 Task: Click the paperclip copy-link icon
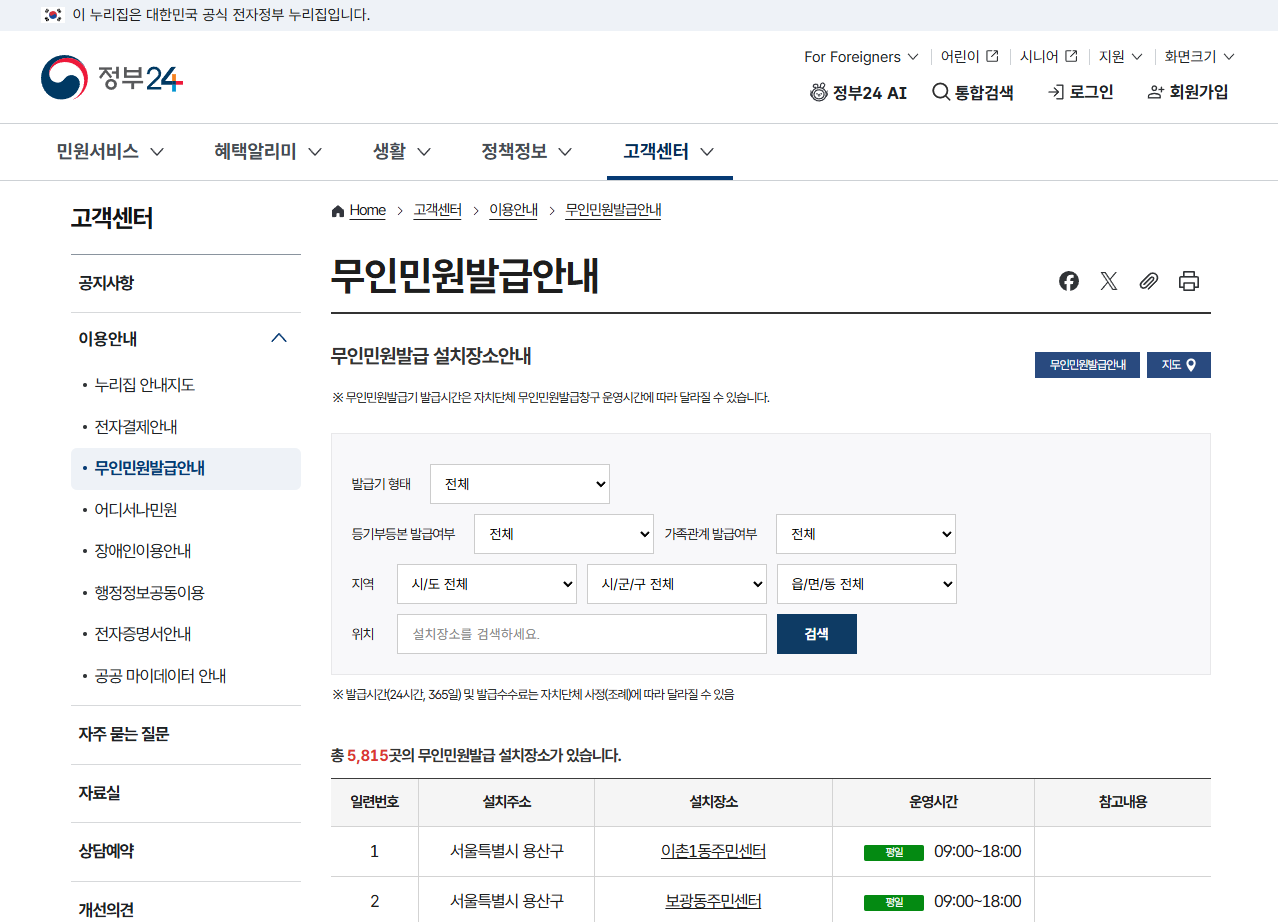pyautogui.click(x=1148, y=281)
